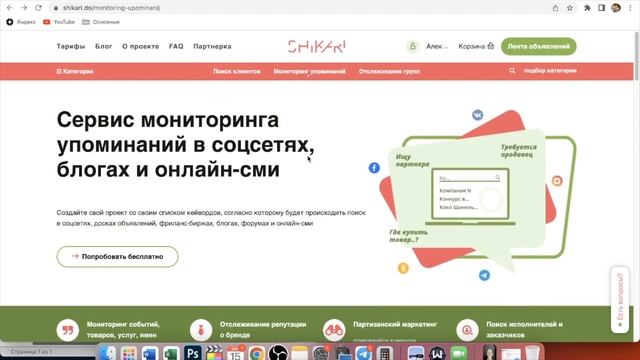Open the browser side panel icon

click(601, 8)
